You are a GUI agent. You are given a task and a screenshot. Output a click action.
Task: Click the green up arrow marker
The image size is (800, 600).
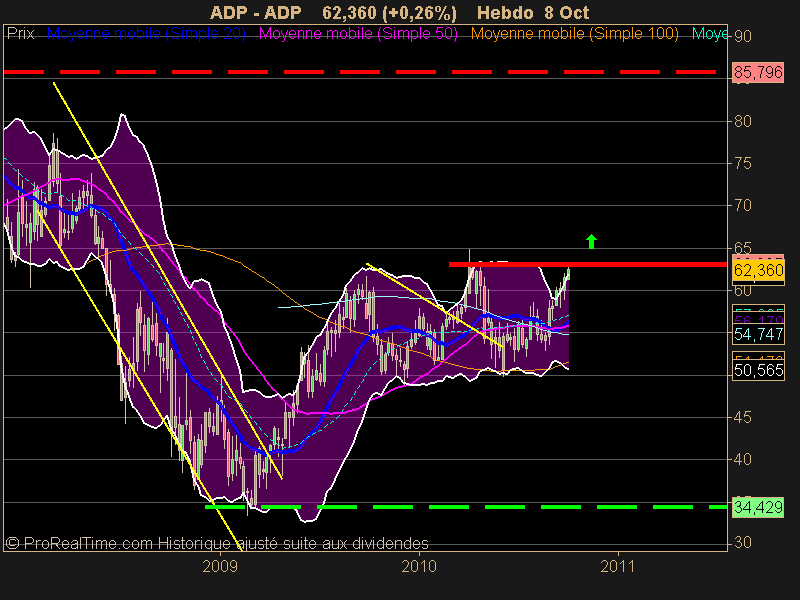(x=591, y=241)
